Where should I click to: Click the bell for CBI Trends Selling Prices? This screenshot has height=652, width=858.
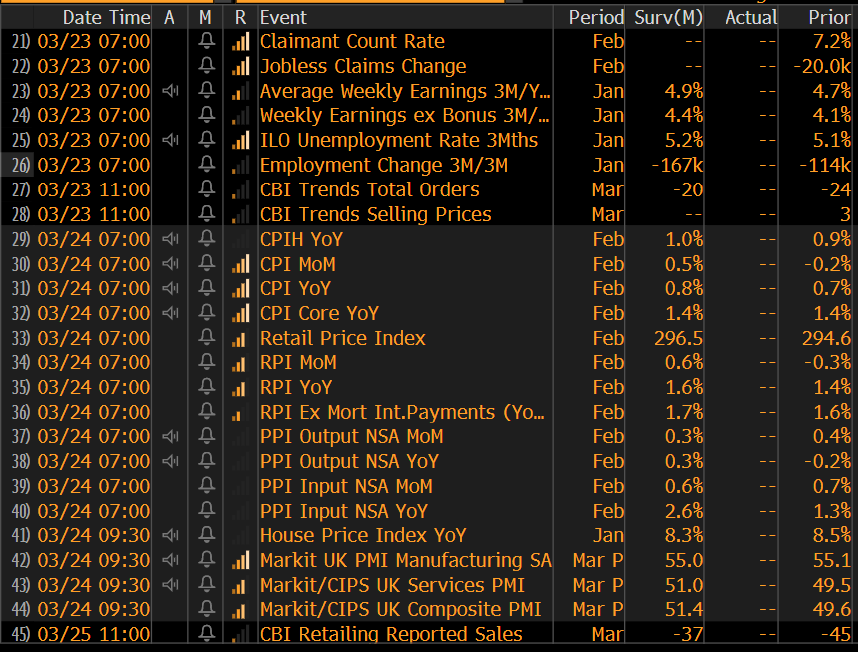[x=206, y=214]
